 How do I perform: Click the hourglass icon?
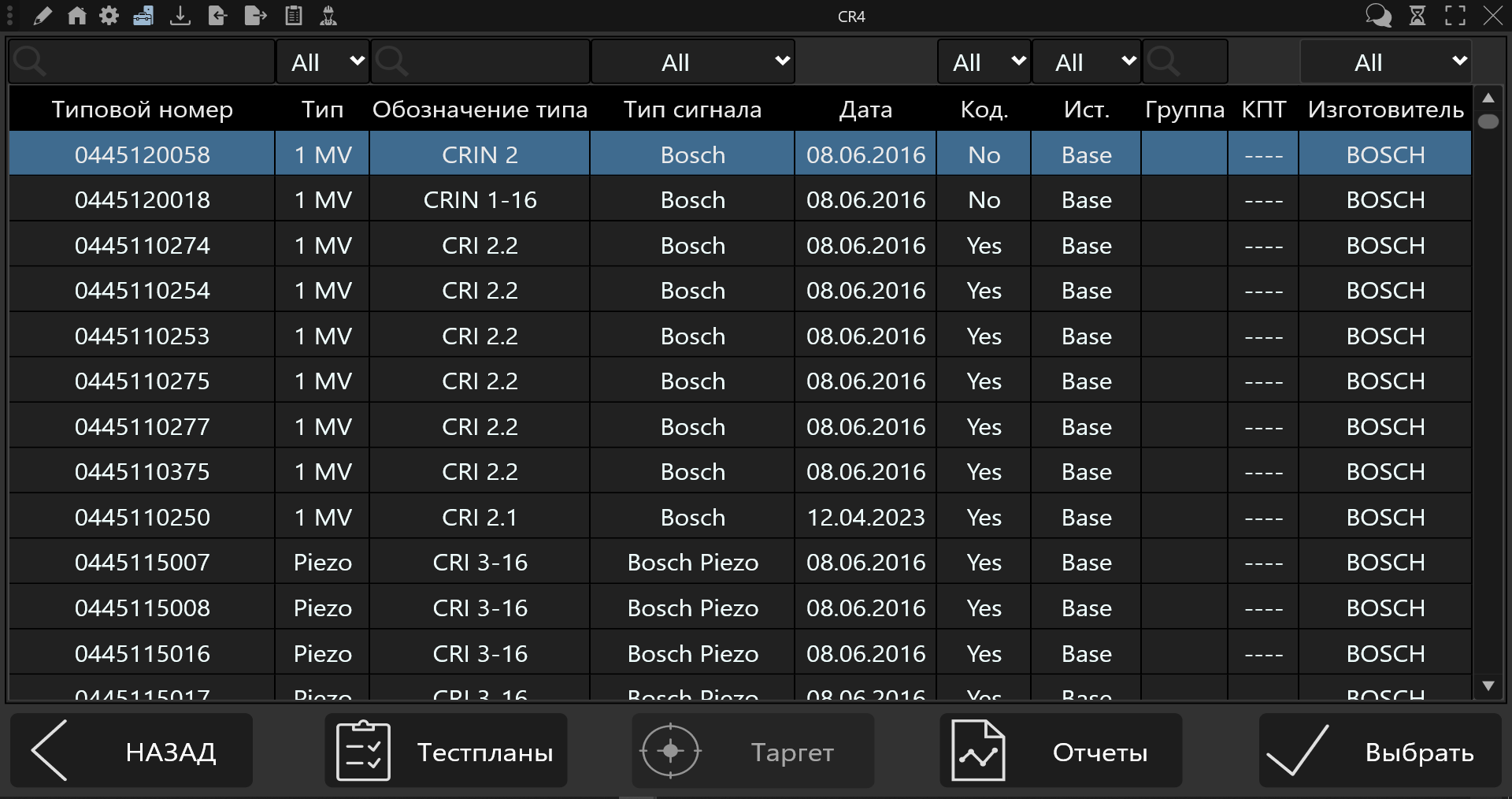point(1417,15)
